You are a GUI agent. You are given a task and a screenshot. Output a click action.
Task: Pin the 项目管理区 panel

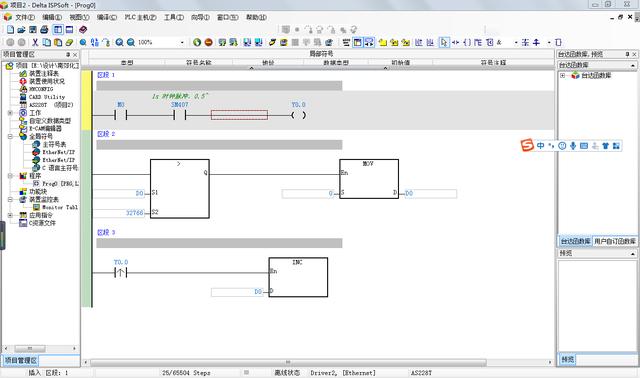tap(68, 54)
